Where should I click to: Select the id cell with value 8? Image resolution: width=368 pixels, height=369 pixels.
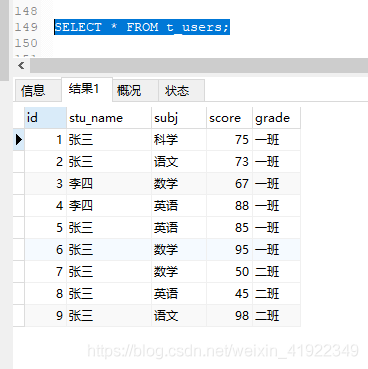click(45, 294)
